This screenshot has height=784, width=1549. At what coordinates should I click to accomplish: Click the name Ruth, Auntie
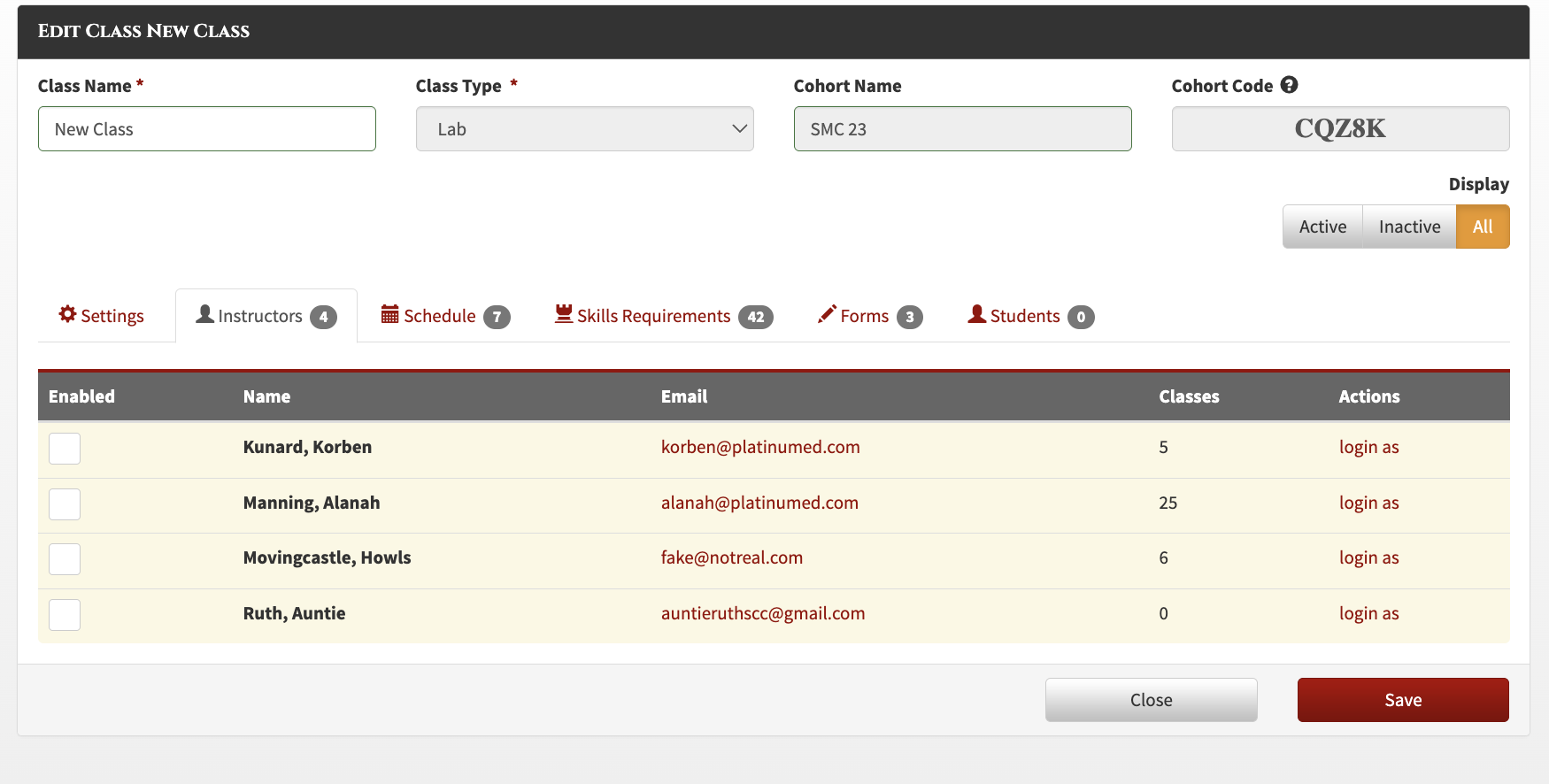click(x=294, y=613)
